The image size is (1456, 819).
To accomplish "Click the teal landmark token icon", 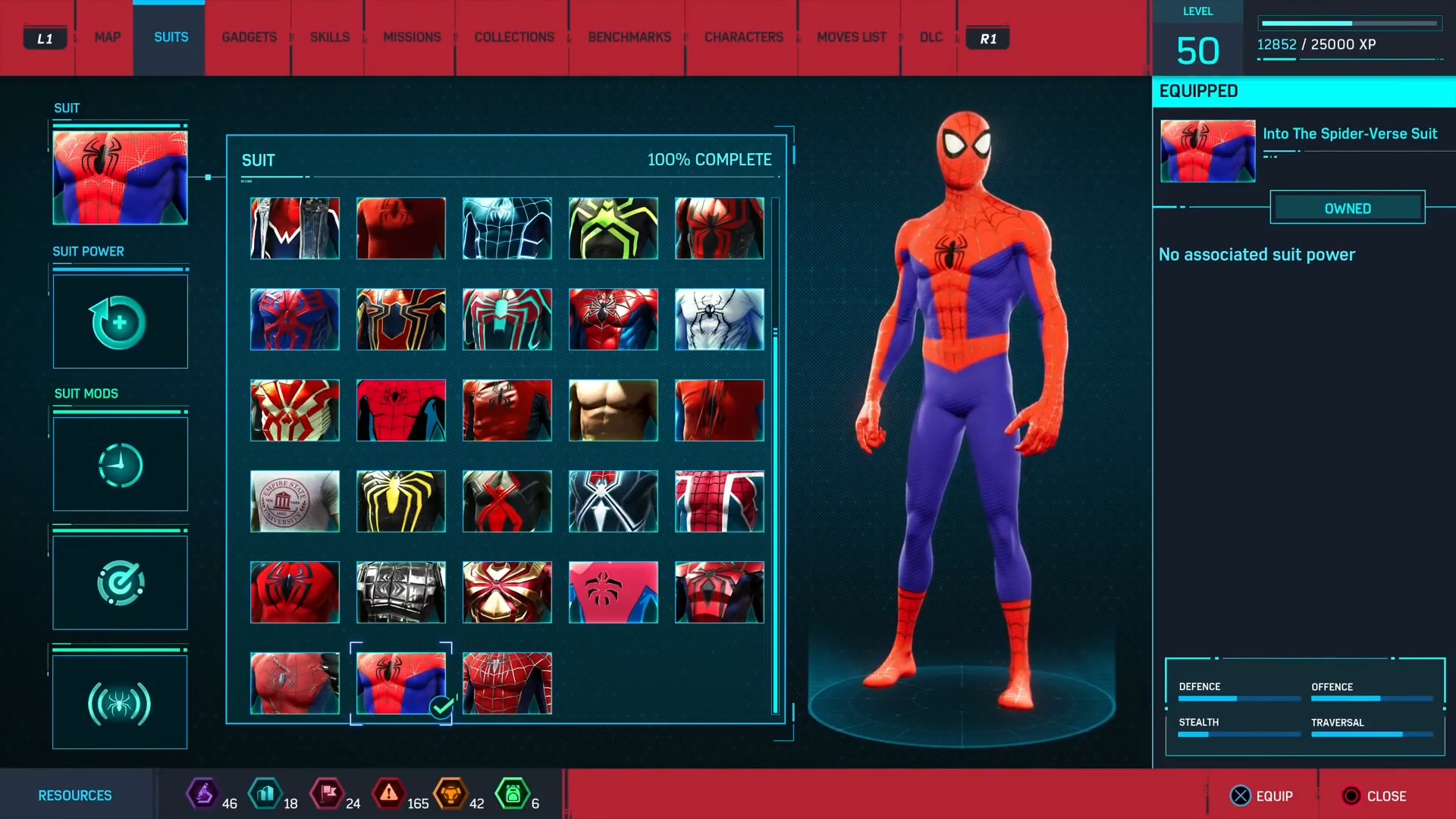I will tap(265, 794).
